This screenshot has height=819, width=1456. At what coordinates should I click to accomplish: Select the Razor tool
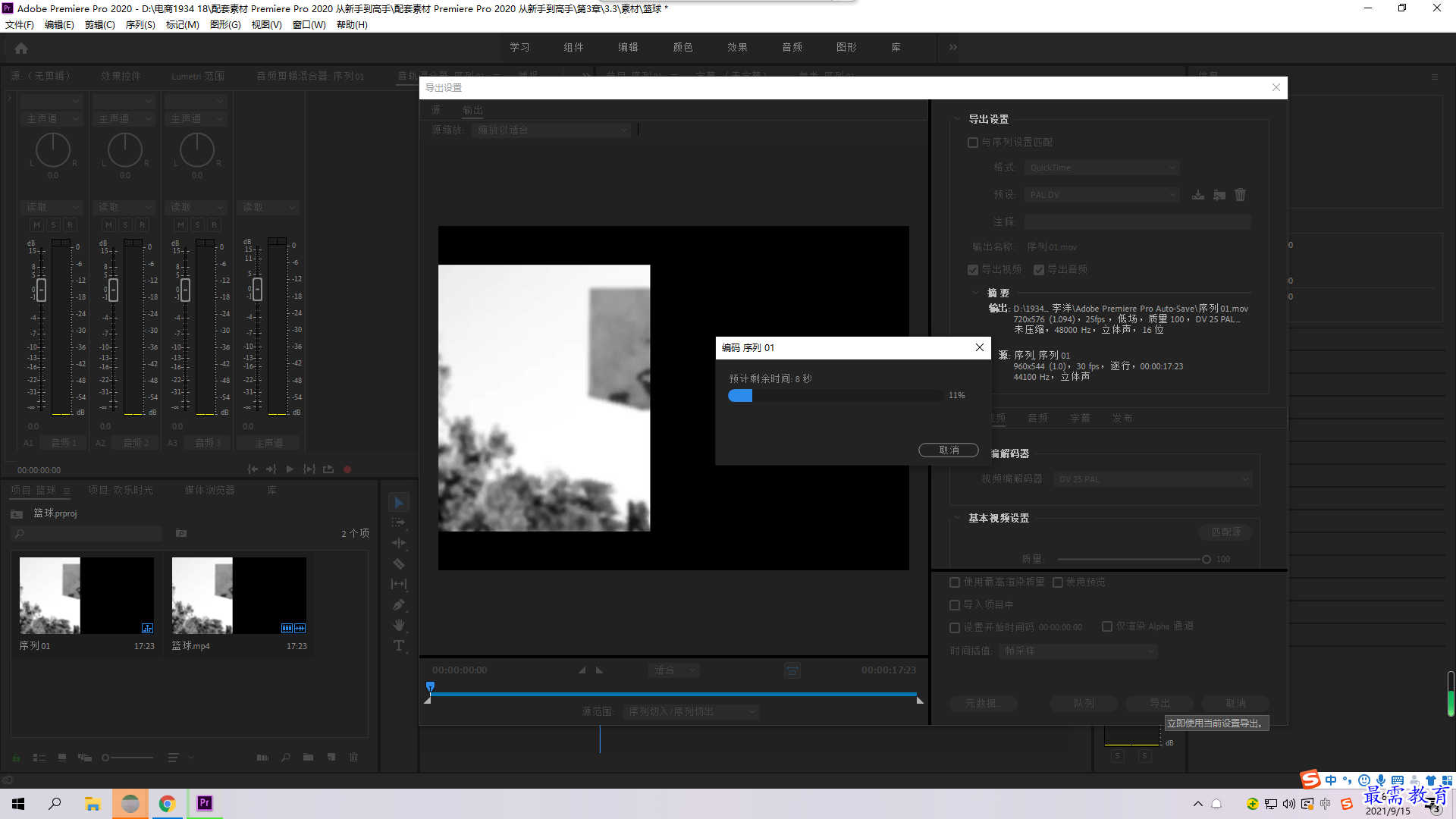[399, 563]
